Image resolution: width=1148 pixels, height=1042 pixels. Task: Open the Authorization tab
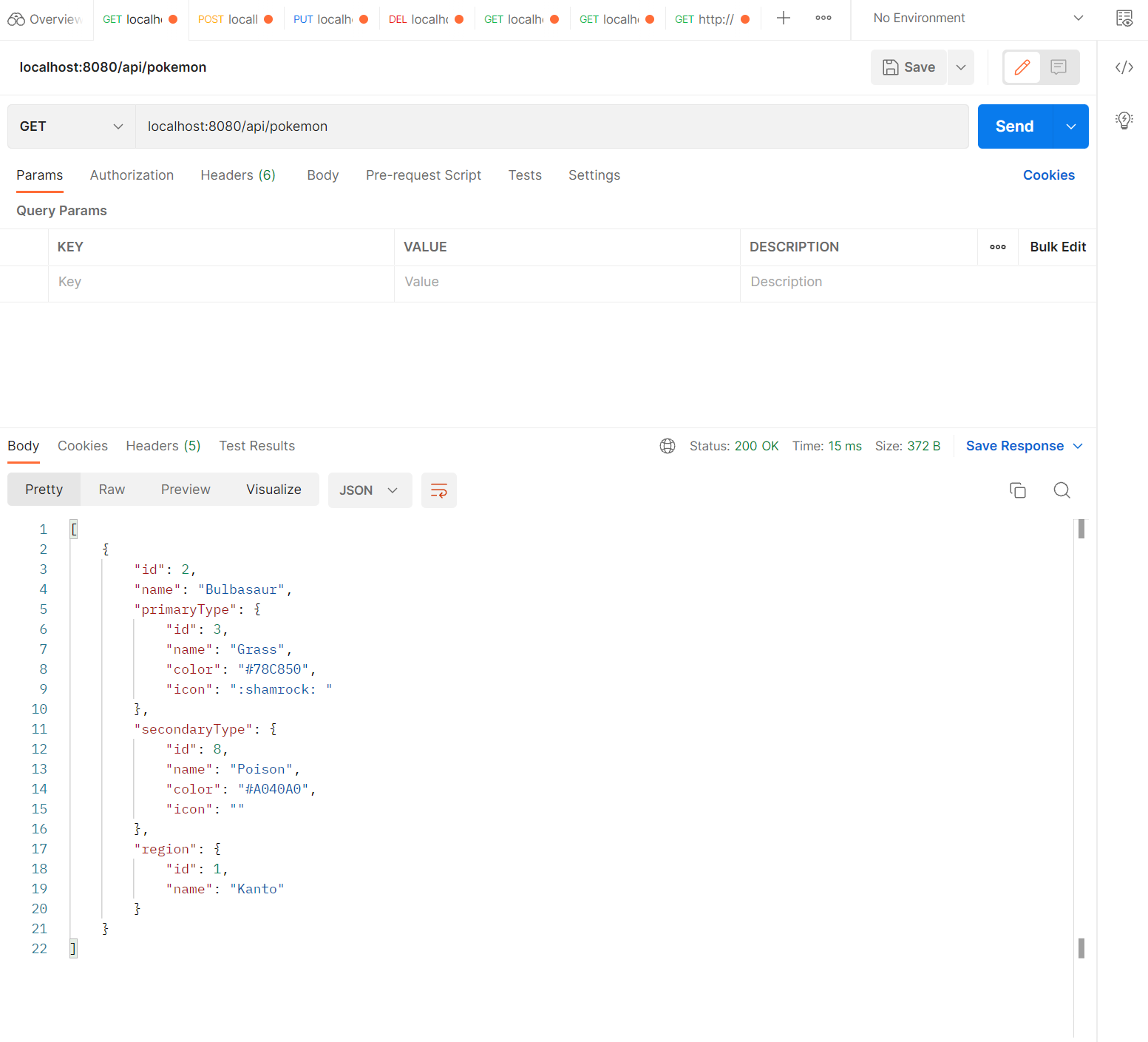(132, 175)
